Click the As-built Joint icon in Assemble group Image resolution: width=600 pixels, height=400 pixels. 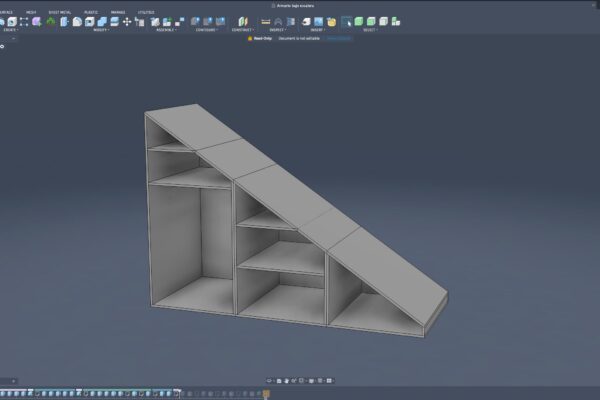pyautogui.click(x=180, y=22)
